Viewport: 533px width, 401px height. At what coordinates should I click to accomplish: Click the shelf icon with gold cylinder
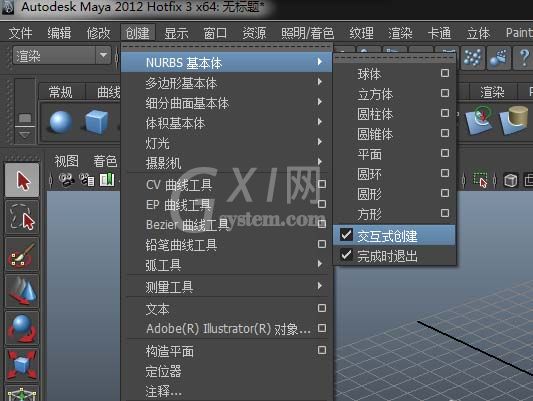point(515,120)
